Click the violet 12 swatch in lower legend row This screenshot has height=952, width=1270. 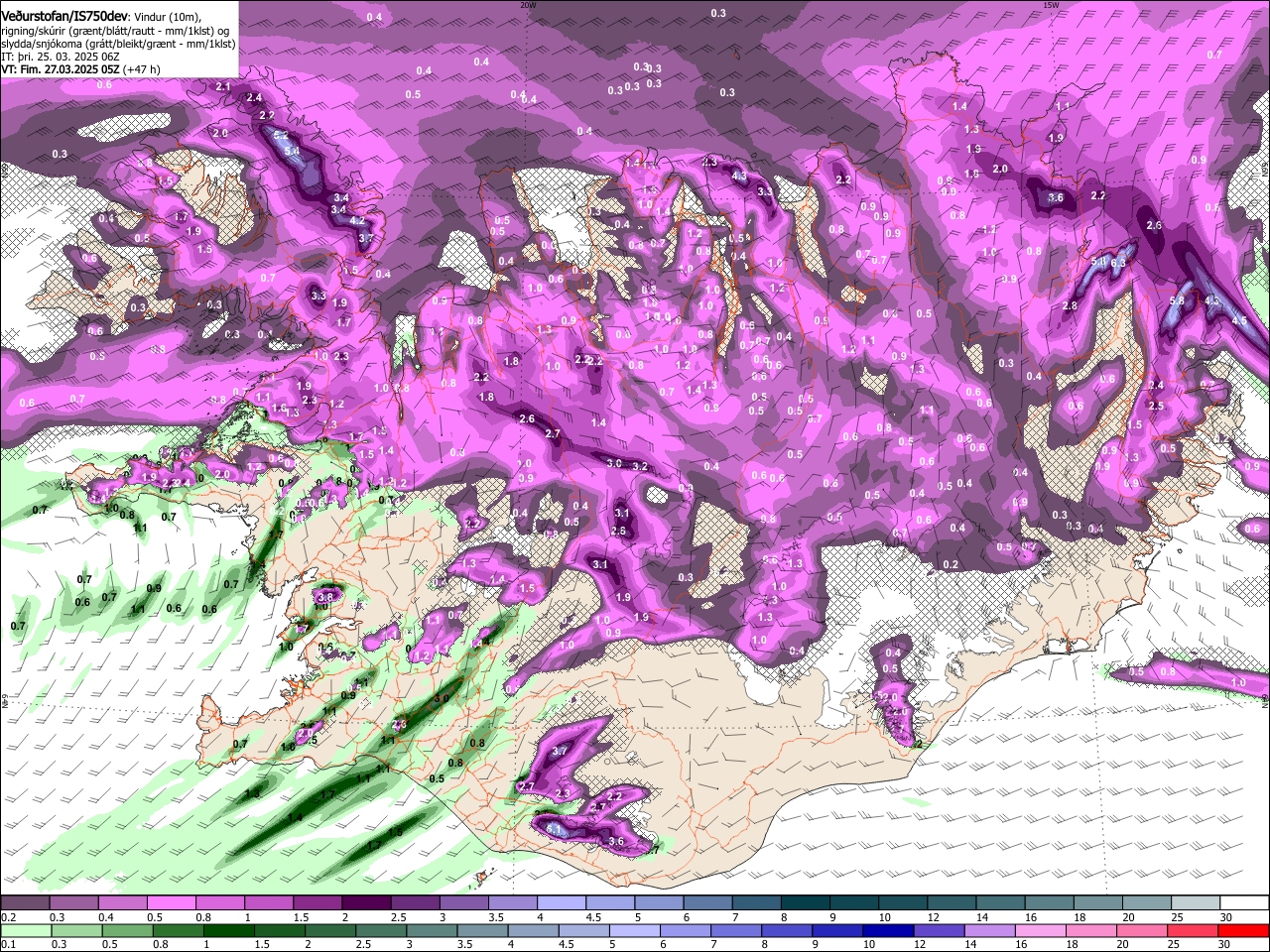point(939,931)
